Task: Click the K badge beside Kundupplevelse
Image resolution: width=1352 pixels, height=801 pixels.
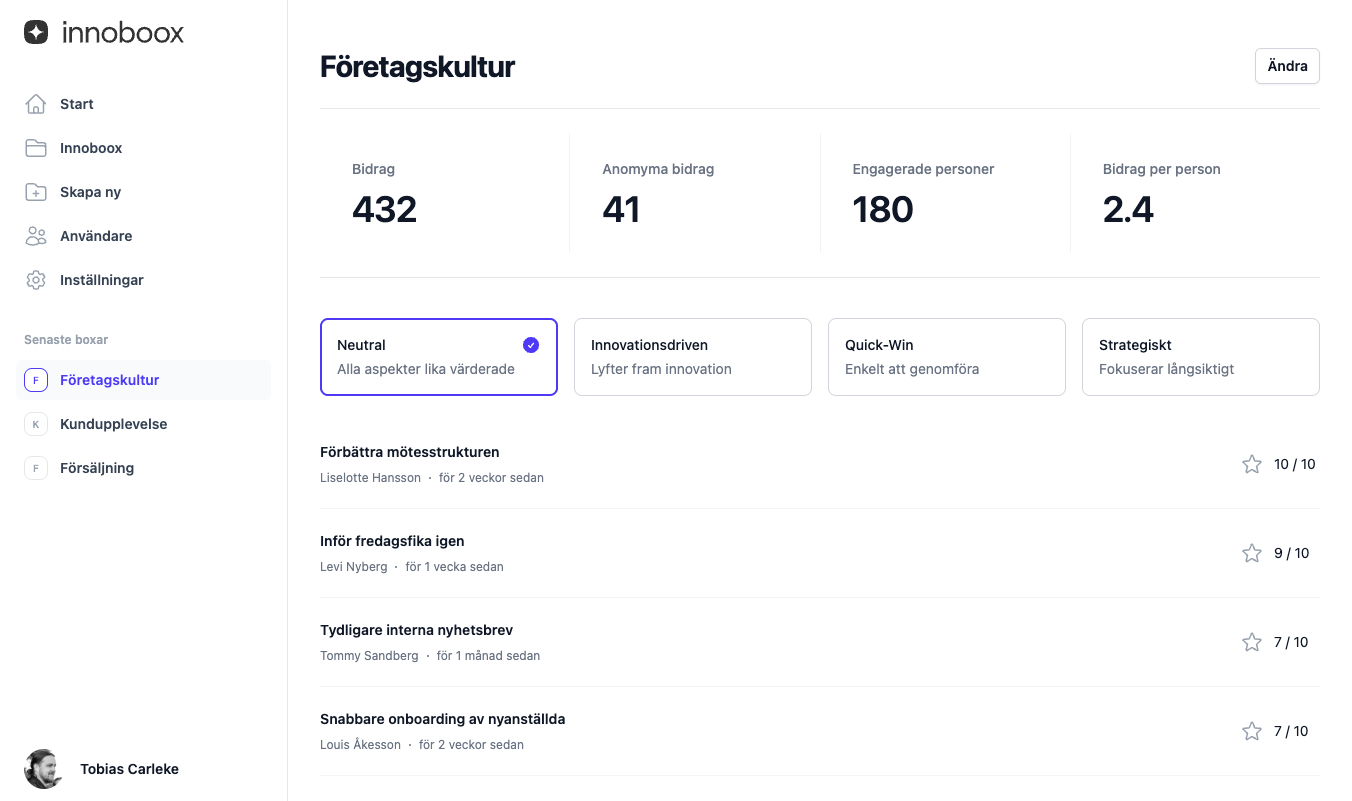Action: [36, 424]
